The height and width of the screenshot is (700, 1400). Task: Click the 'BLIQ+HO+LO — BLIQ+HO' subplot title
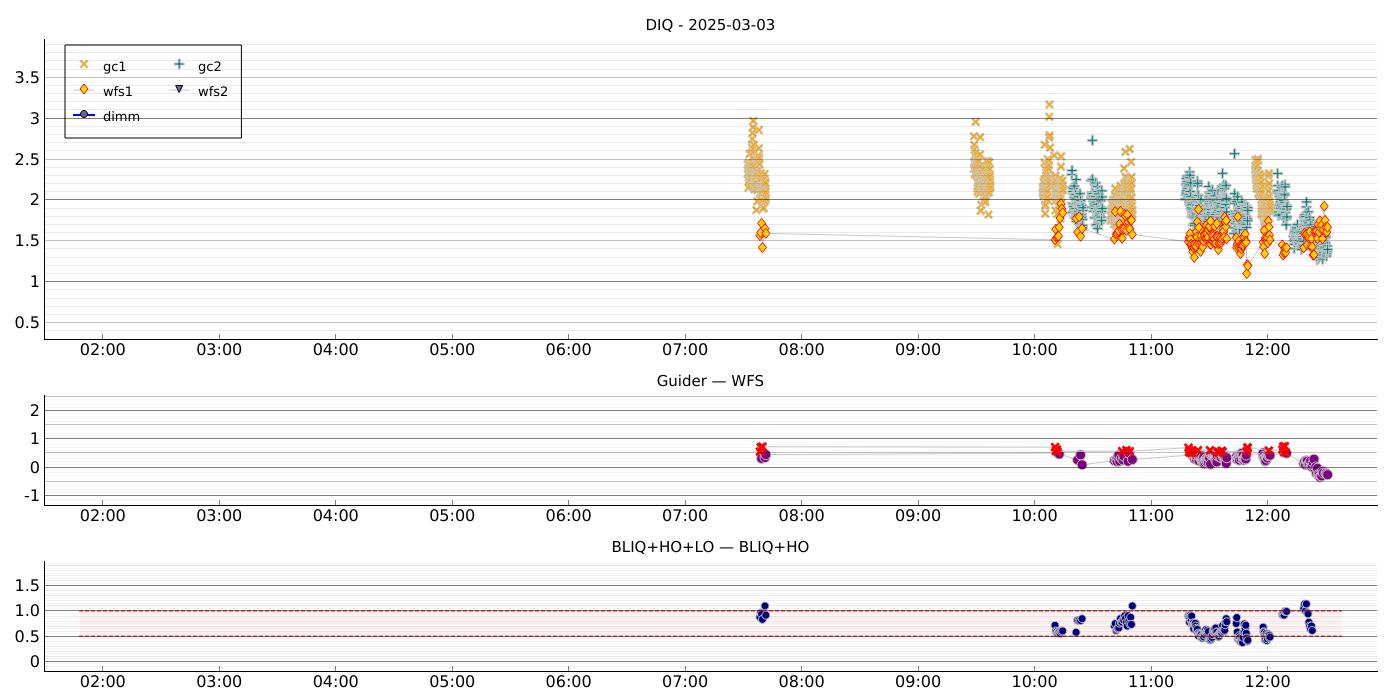(710, 547)
